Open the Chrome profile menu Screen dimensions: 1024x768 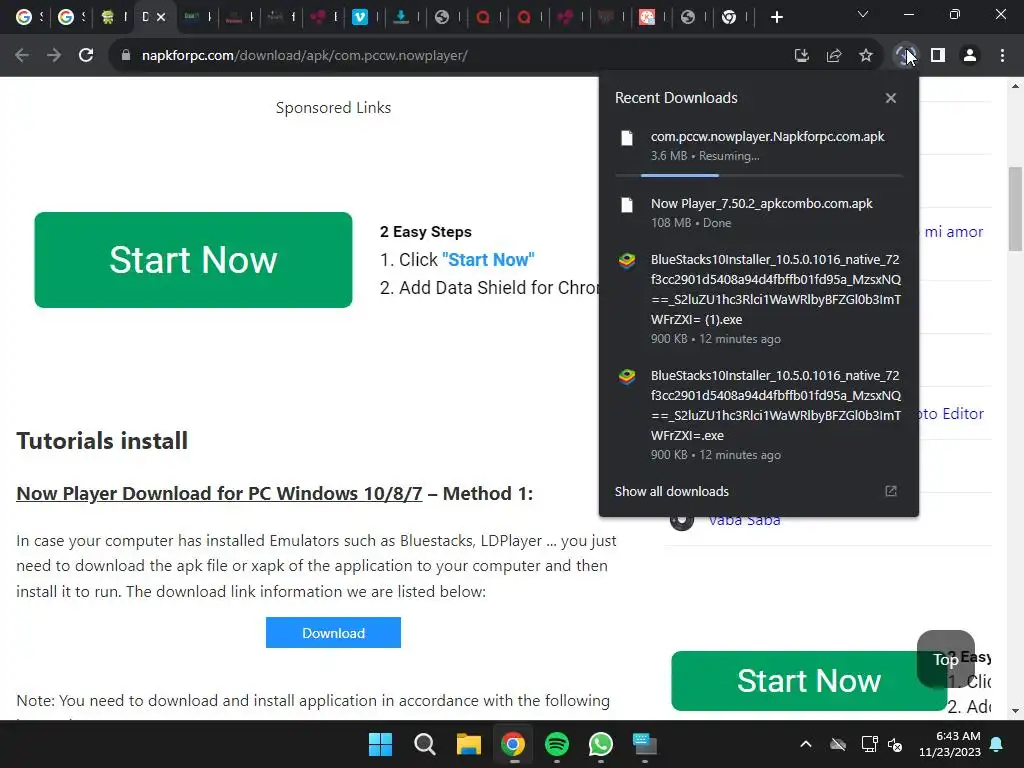(x=970, y=56)
